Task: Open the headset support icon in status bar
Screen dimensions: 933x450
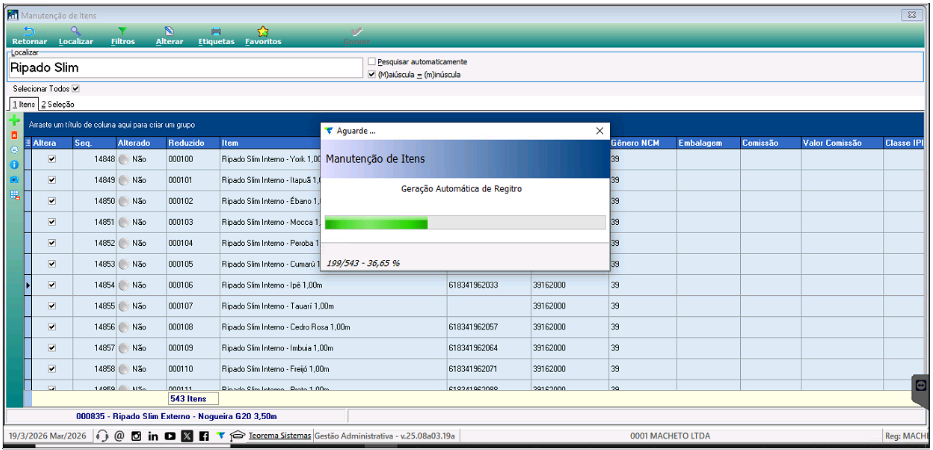Action: pyautogui.click(x=102, y=436)
